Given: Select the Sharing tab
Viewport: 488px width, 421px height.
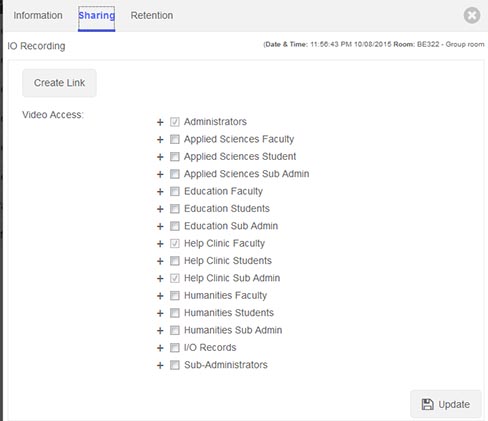Looking at the screenshot, I should point(97,16).
